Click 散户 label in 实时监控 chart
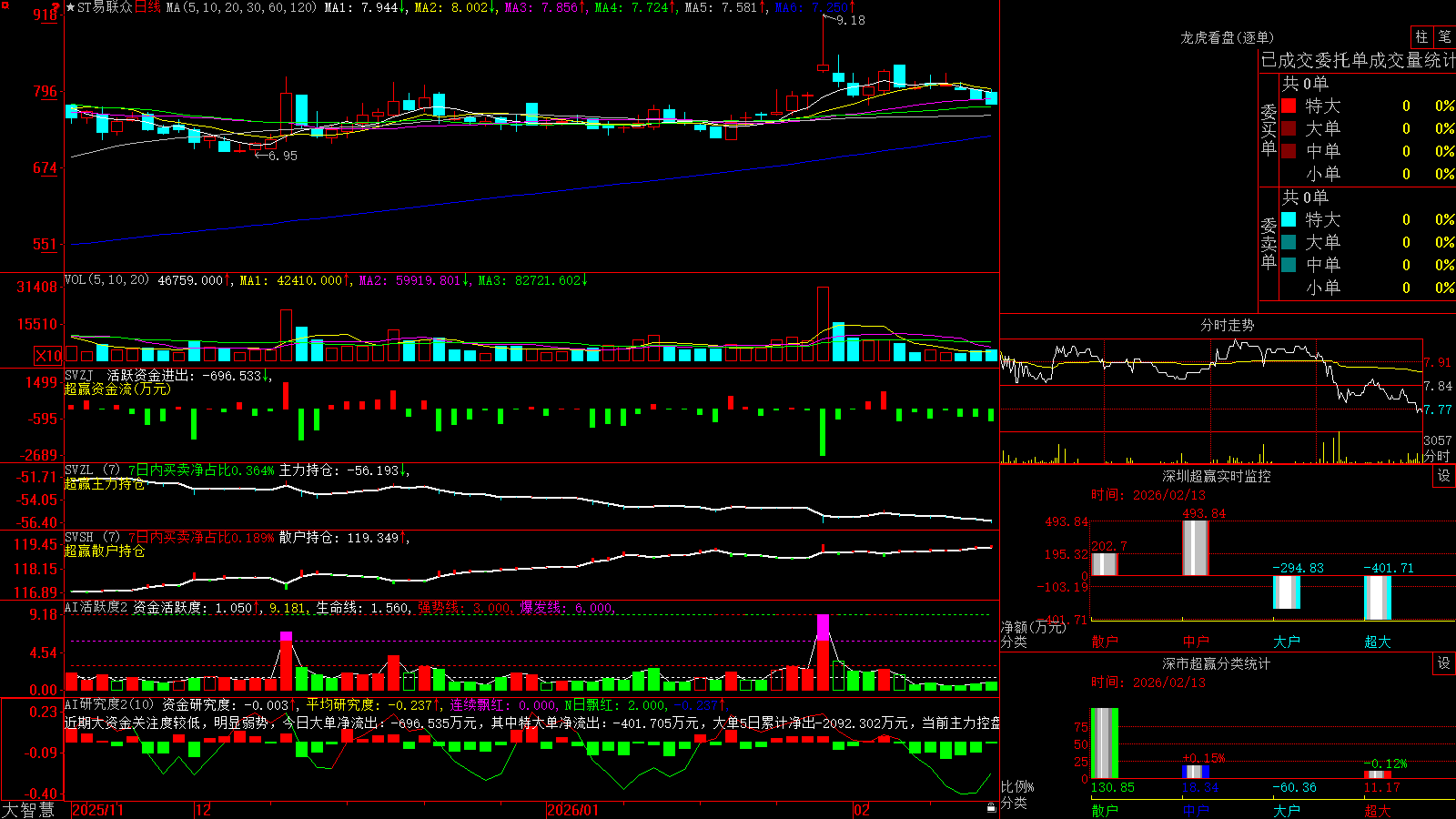1456x819 pixels. coord(1104,642)
